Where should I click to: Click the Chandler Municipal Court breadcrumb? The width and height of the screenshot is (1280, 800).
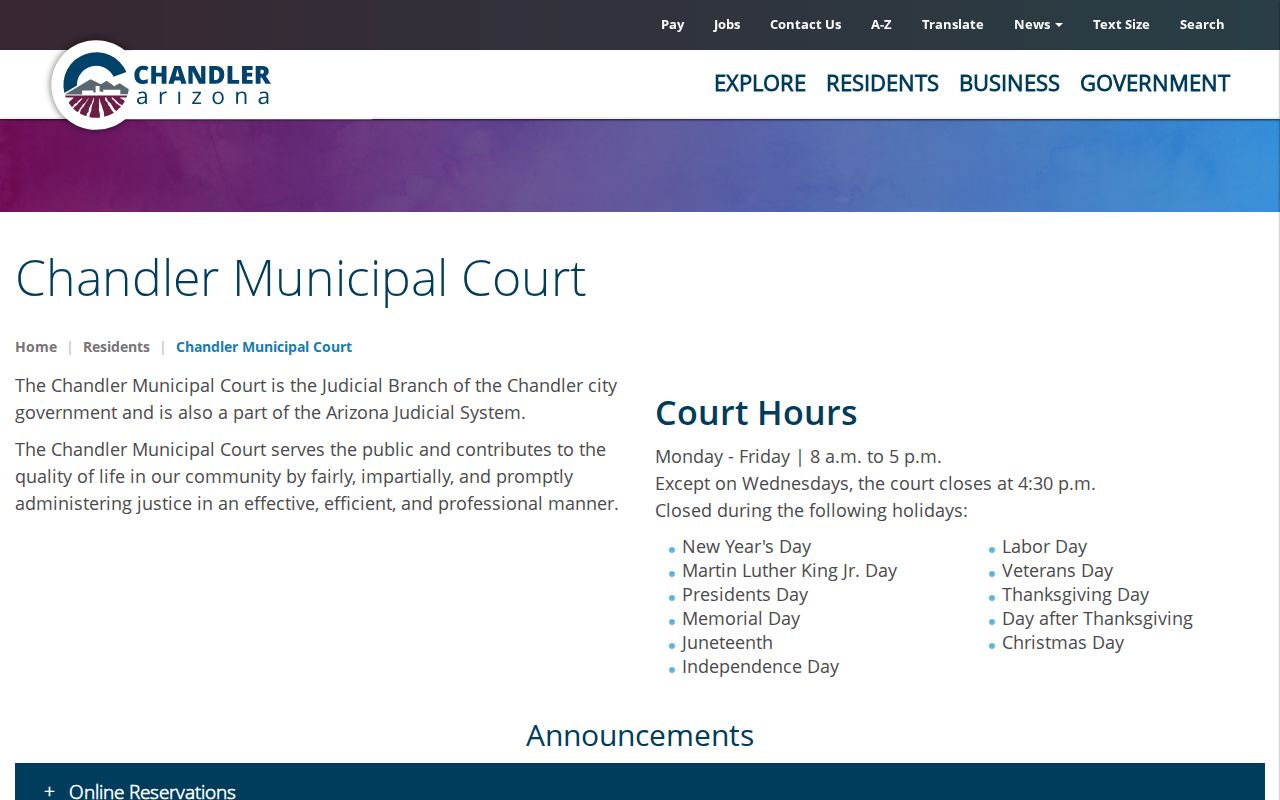click(264, 347)
